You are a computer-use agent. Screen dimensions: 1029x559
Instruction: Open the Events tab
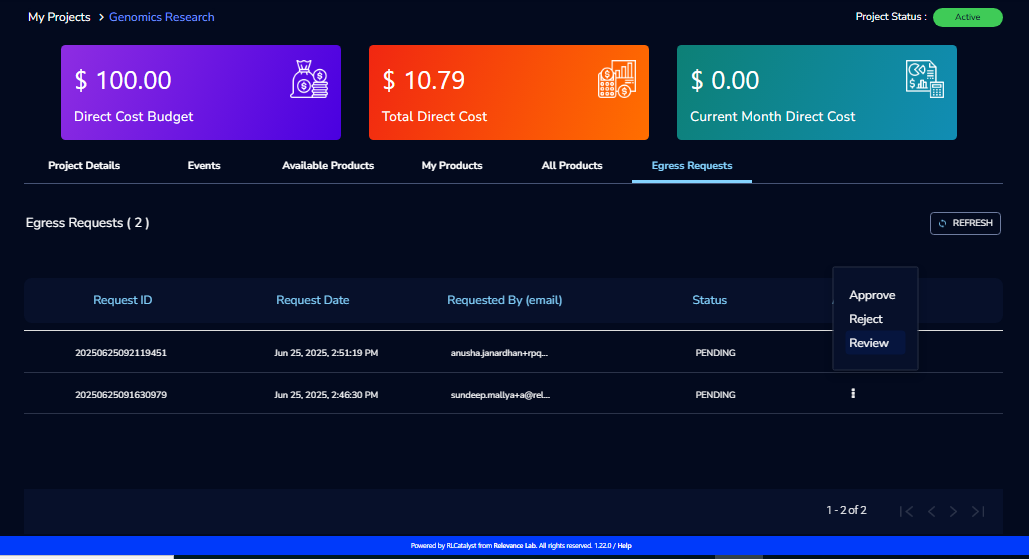point(204,165)
